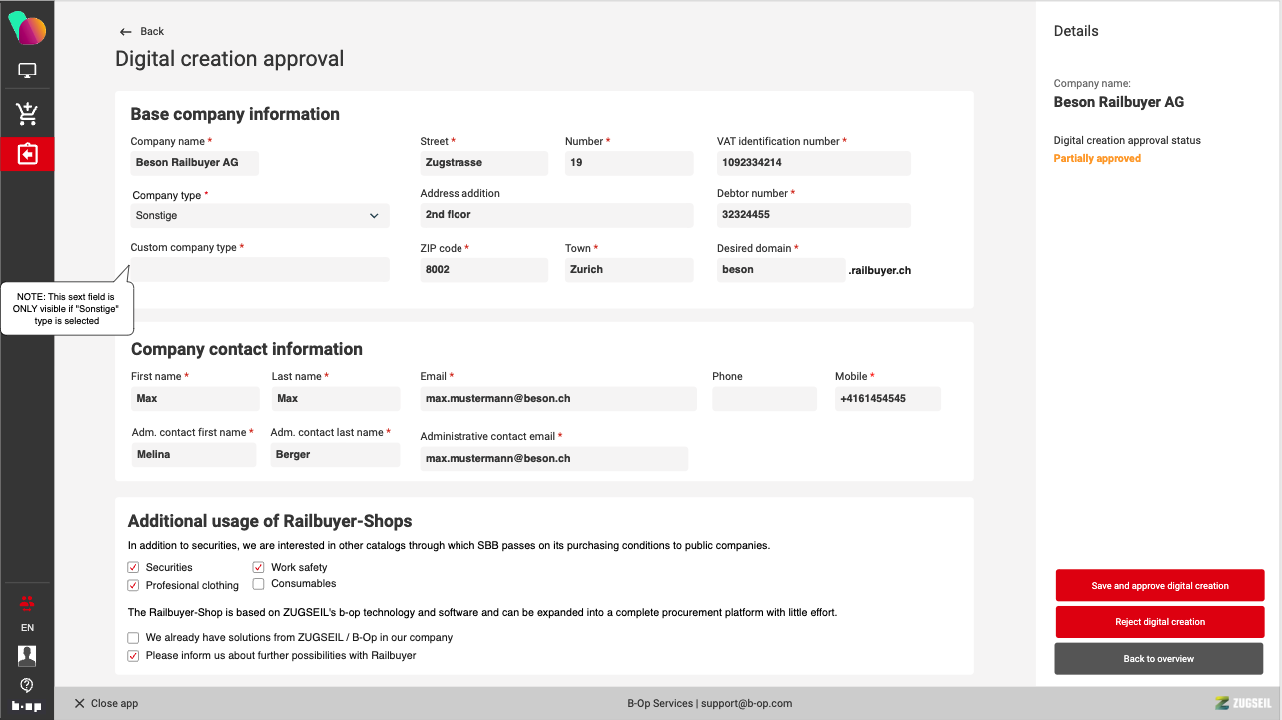Image resolution: width=1282 pixels, height=720 pixels.
Task: Click the b-op logo at sidebar bottom
Action: (x=27, y=706)
